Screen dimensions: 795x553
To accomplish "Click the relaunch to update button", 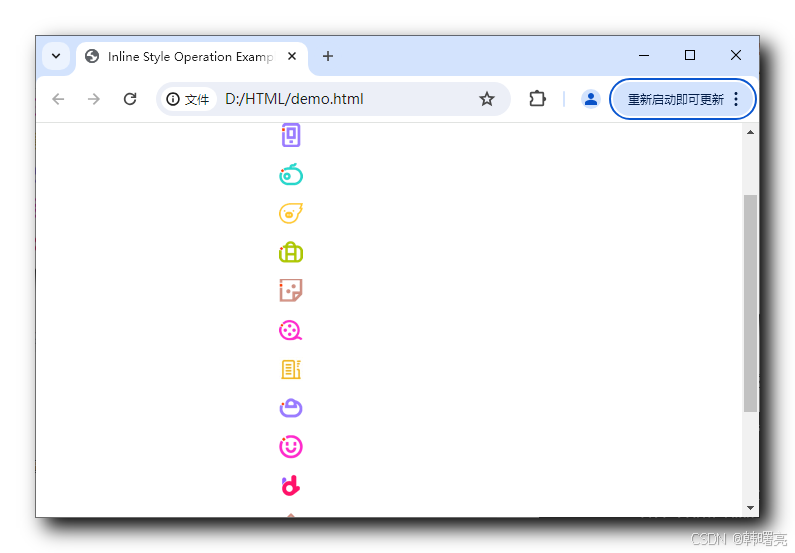I will tap(675, 99).
